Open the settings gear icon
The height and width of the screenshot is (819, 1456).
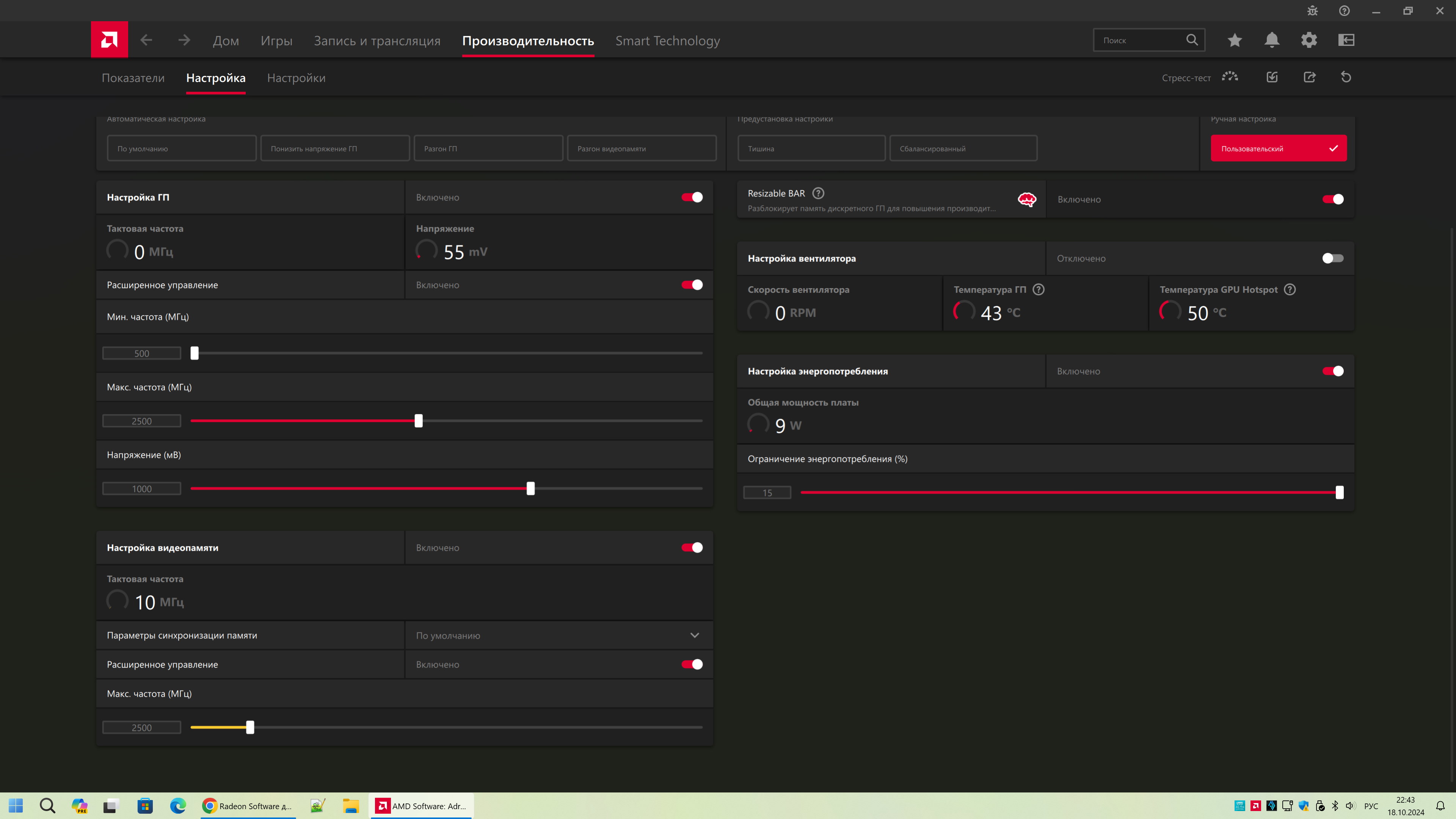click(1309, 40)
